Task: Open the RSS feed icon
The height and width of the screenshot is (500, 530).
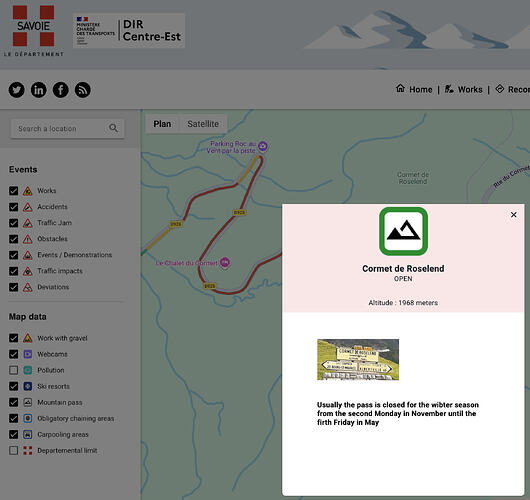Action: tap(82, 90)
